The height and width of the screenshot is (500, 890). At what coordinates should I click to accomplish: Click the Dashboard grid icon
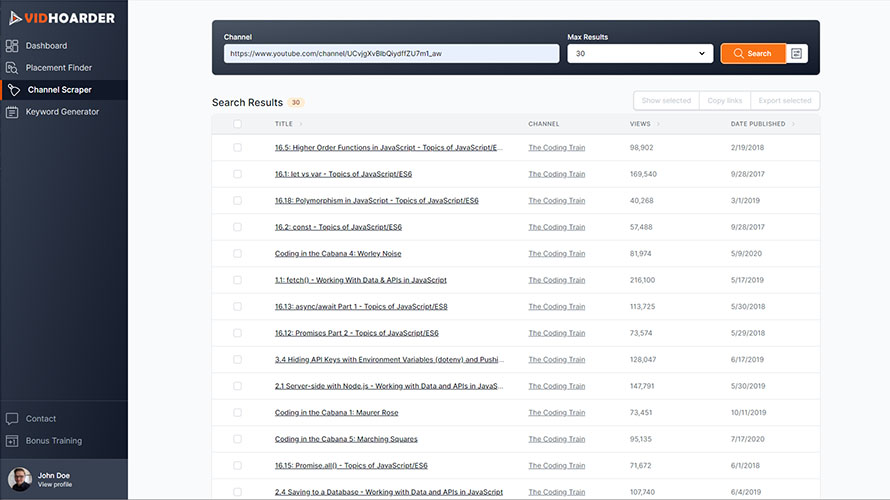12,46
